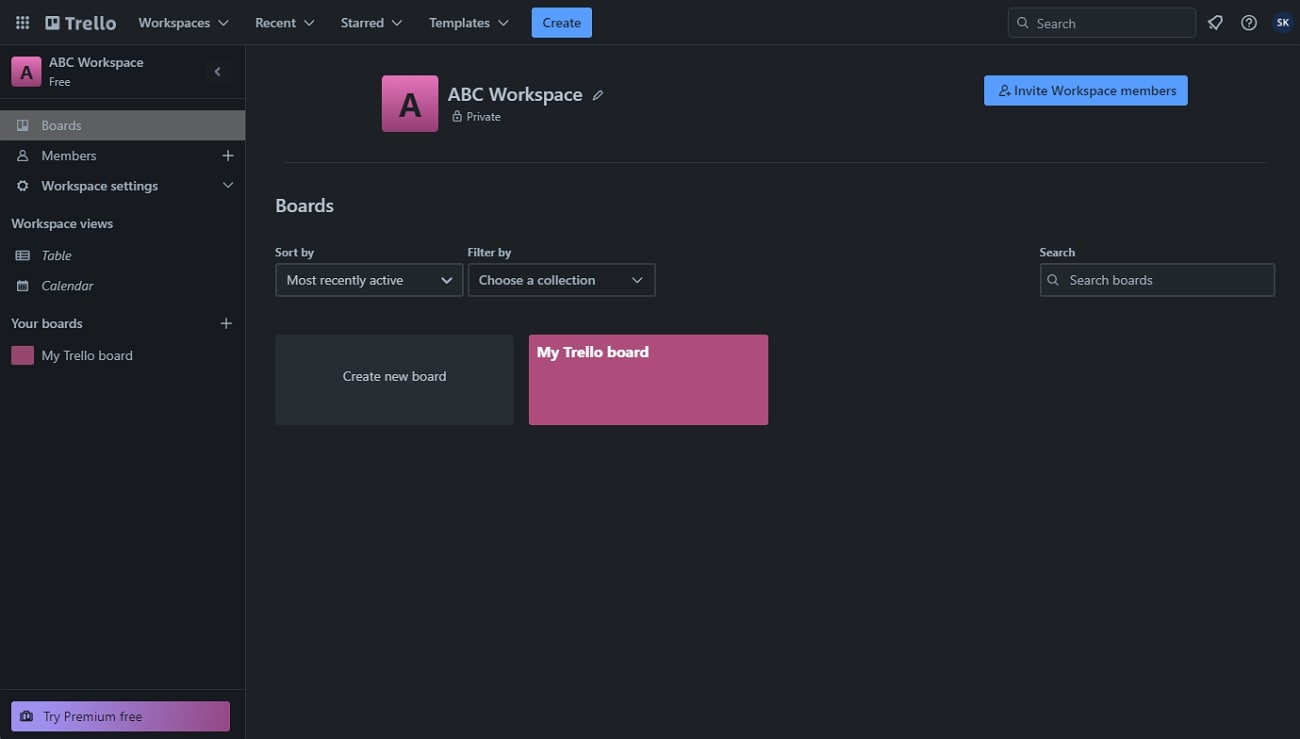Open the Trello apps switcher grid icon
The height and width of the screenshot is (739, 1300).
click(21, 22)
